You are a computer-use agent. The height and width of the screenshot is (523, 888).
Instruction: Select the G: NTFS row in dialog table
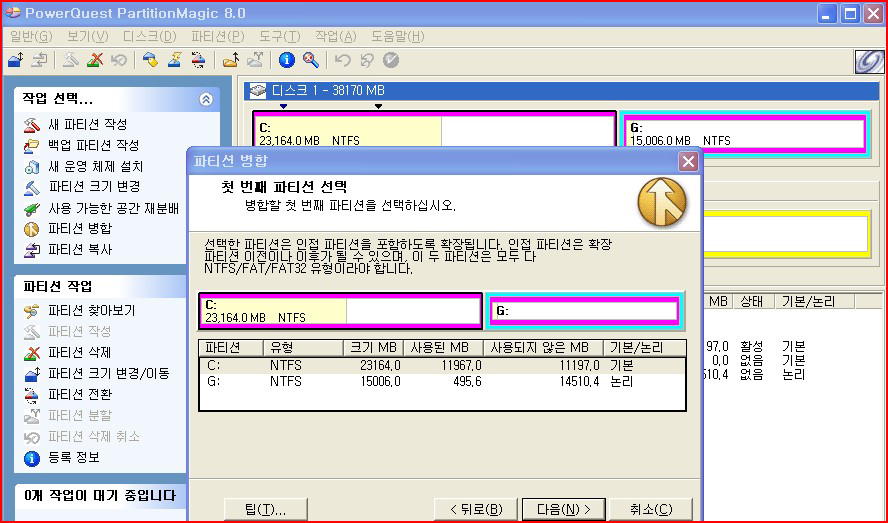(x=442, y=381)
